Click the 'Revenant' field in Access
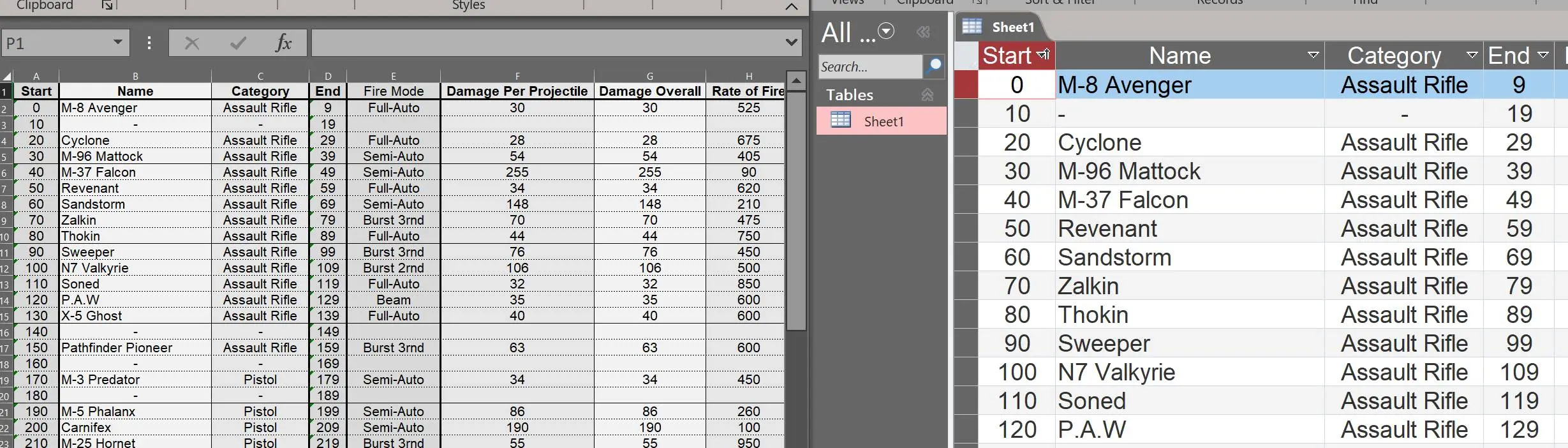1568x448 pixels. [1190, 228]
